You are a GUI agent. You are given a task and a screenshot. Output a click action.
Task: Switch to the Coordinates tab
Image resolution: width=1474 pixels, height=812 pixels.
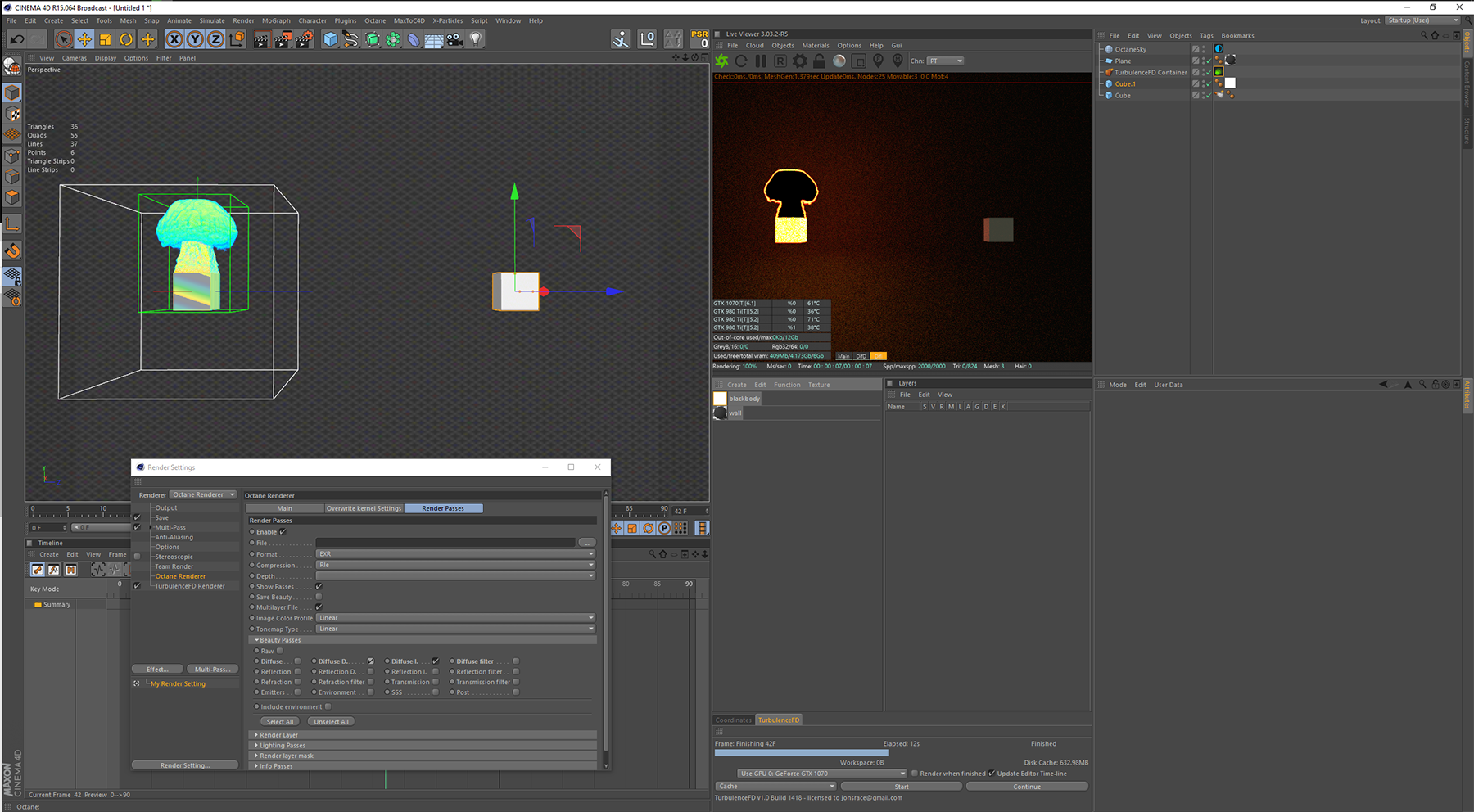pos(733,720)
